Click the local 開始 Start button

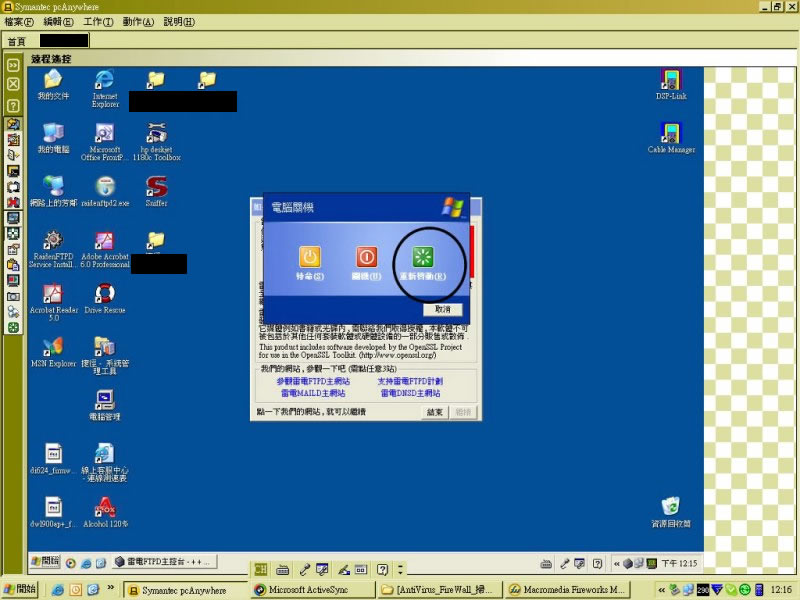(x=20, y=589)
